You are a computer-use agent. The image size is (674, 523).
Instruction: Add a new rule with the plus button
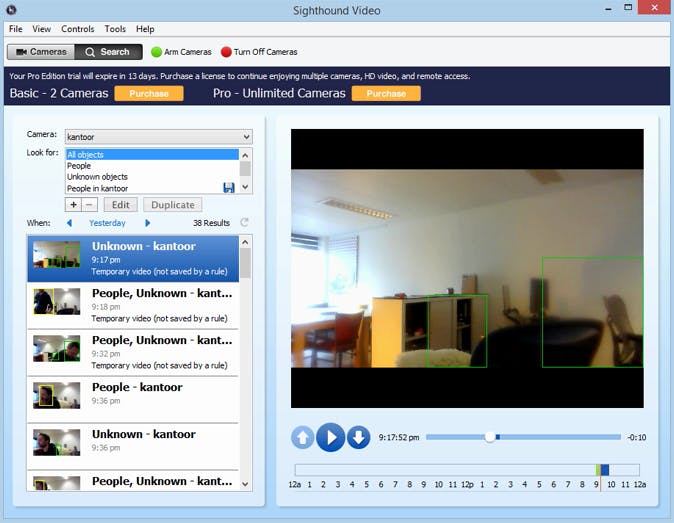pyautogui.click(x=74, y=205)
